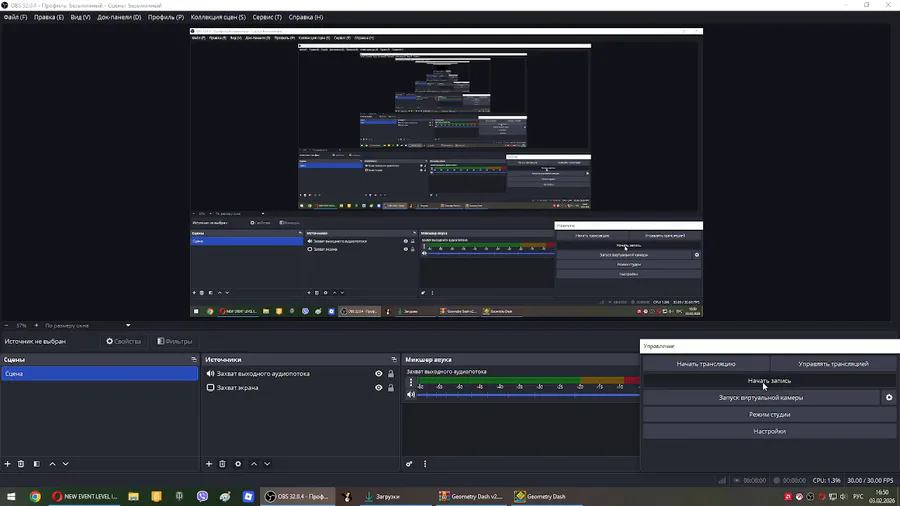Open scene filters icon in Scenes toolbar
This screenshot has width=900, height=506.
point(37,464)
